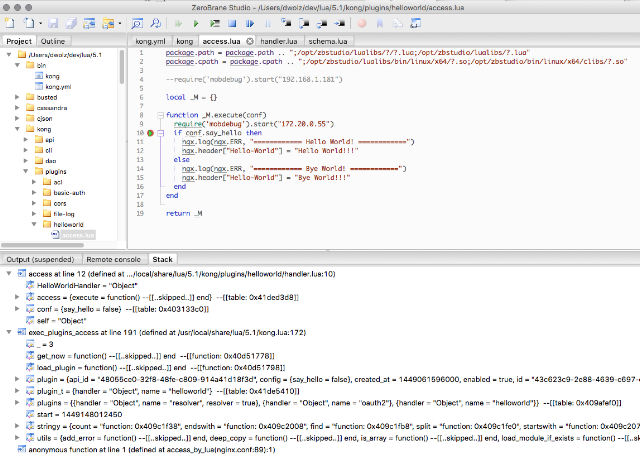Screen dimensions: 640x462
Task: Open the Find toolbar icon
Action: (x=137, y=23)
